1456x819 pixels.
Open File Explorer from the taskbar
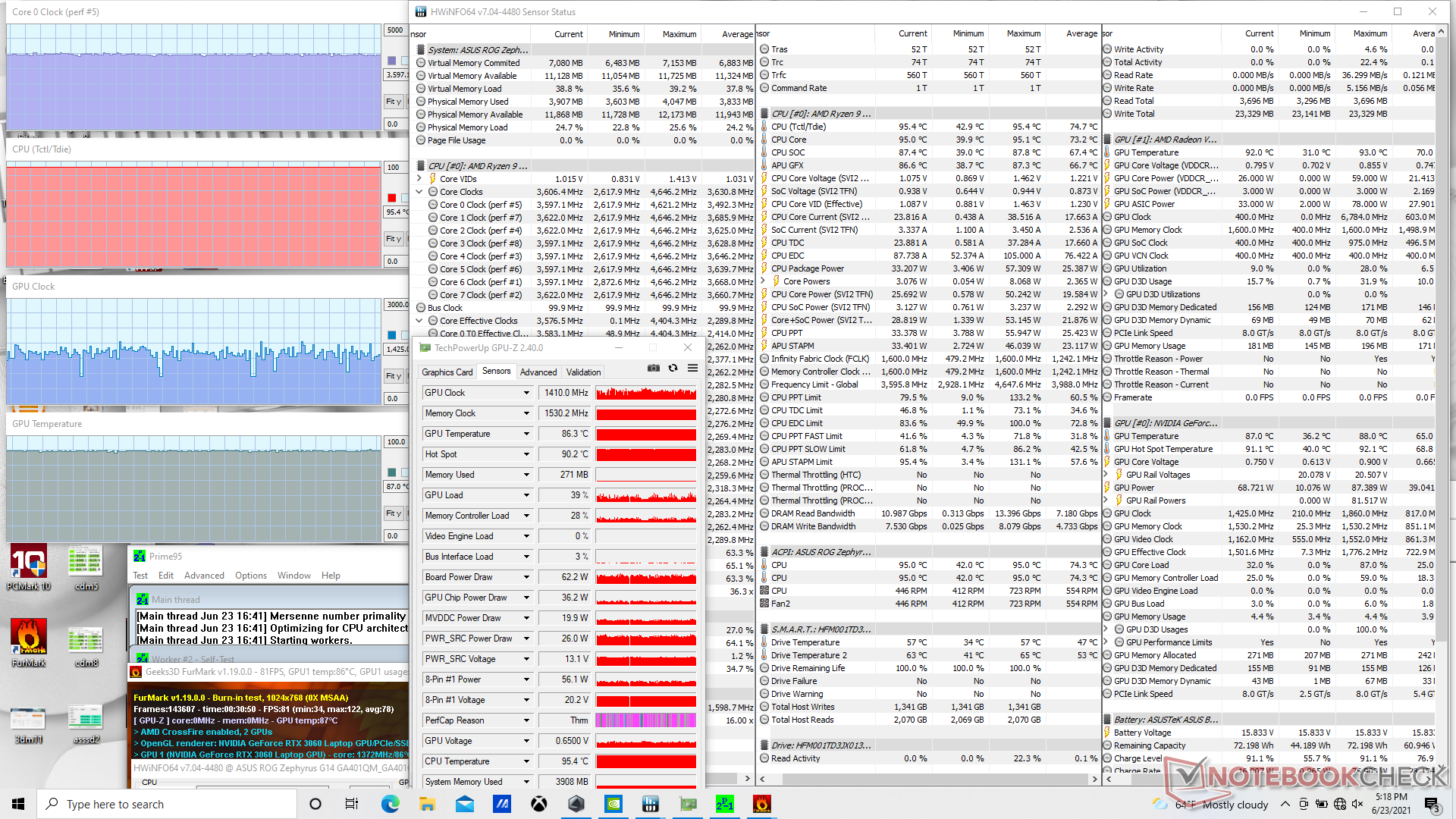tap(428, 804)
